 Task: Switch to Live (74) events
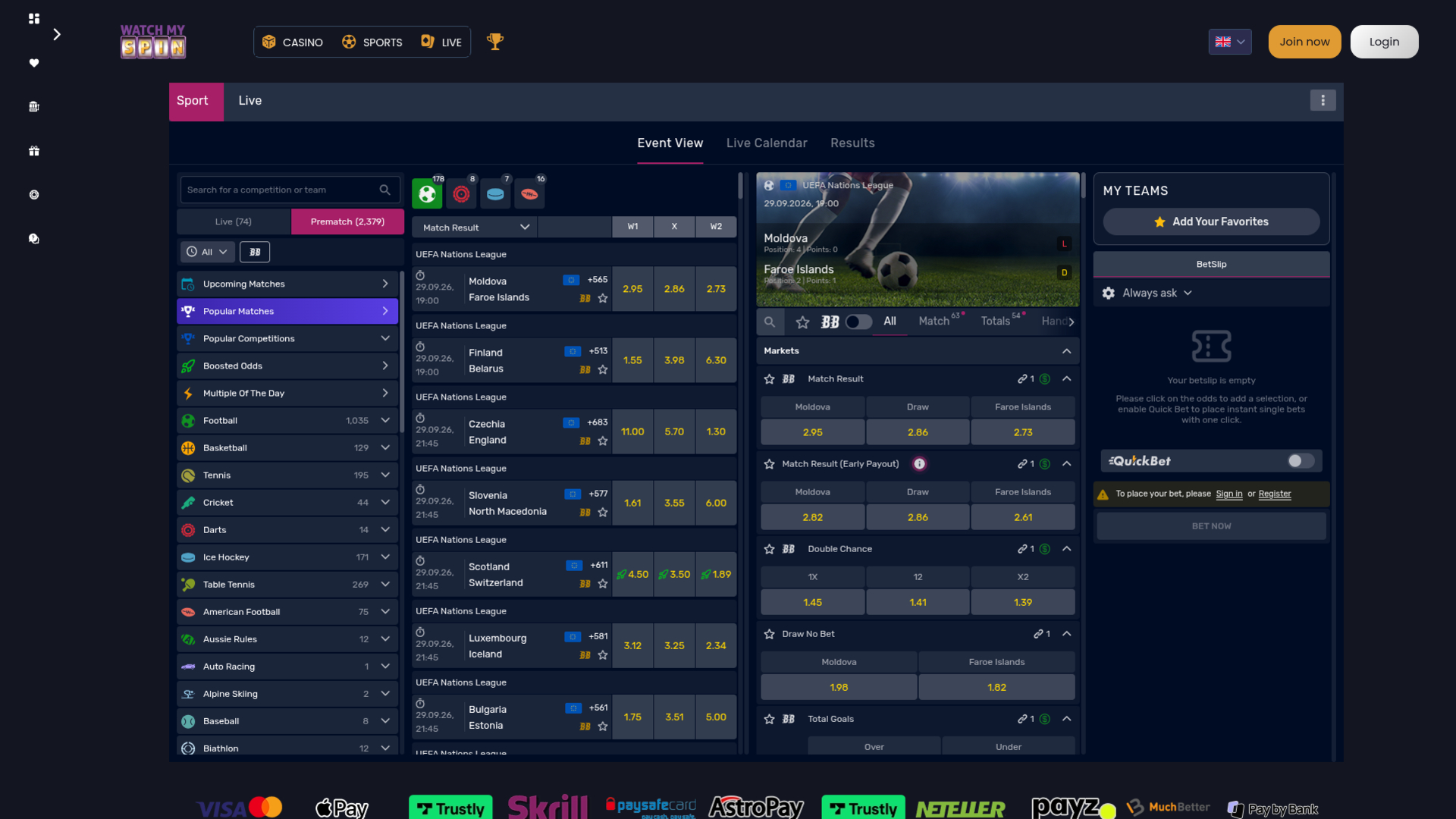pos(234,221)
